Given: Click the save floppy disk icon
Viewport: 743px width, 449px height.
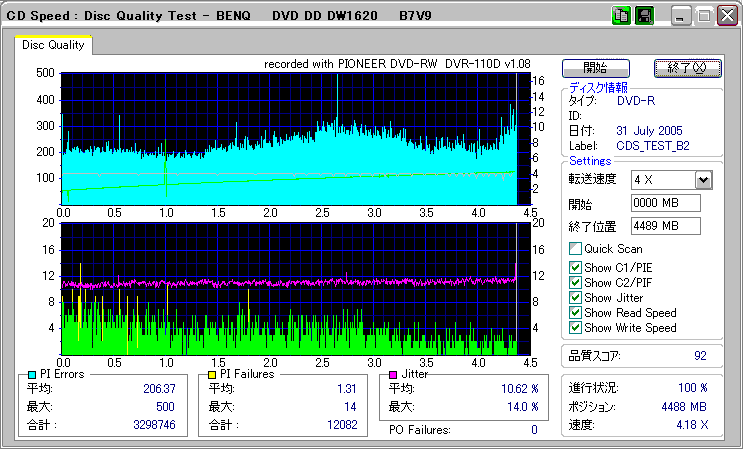Looking at the screenshot, I should pos(644,16).
